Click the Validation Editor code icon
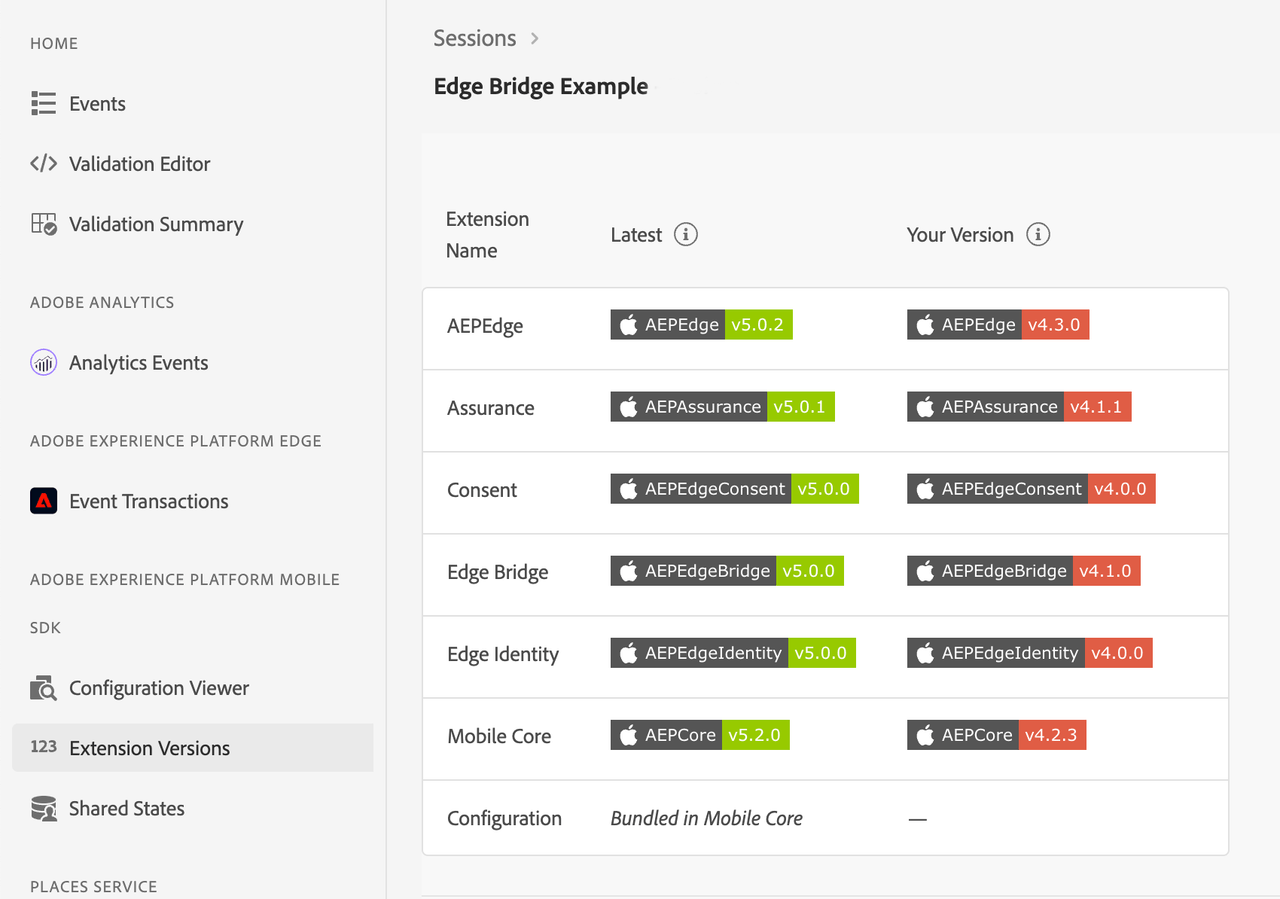 [43, 163]
